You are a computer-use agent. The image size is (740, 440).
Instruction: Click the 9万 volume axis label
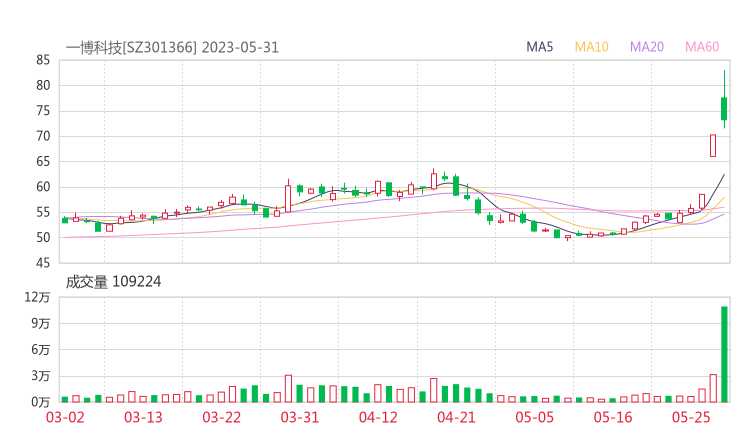(41, 323)
